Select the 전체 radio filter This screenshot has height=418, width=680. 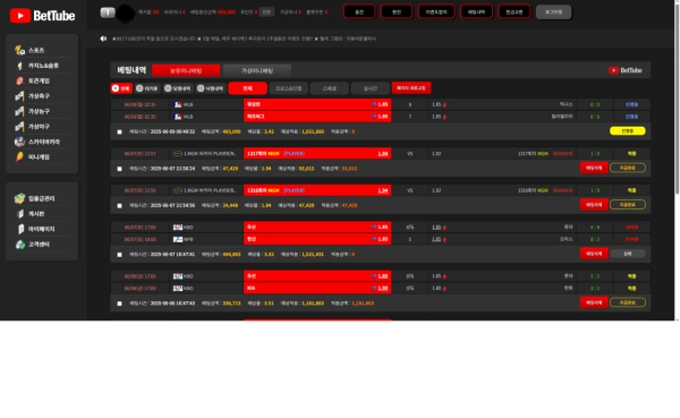(x=116, y=88)
